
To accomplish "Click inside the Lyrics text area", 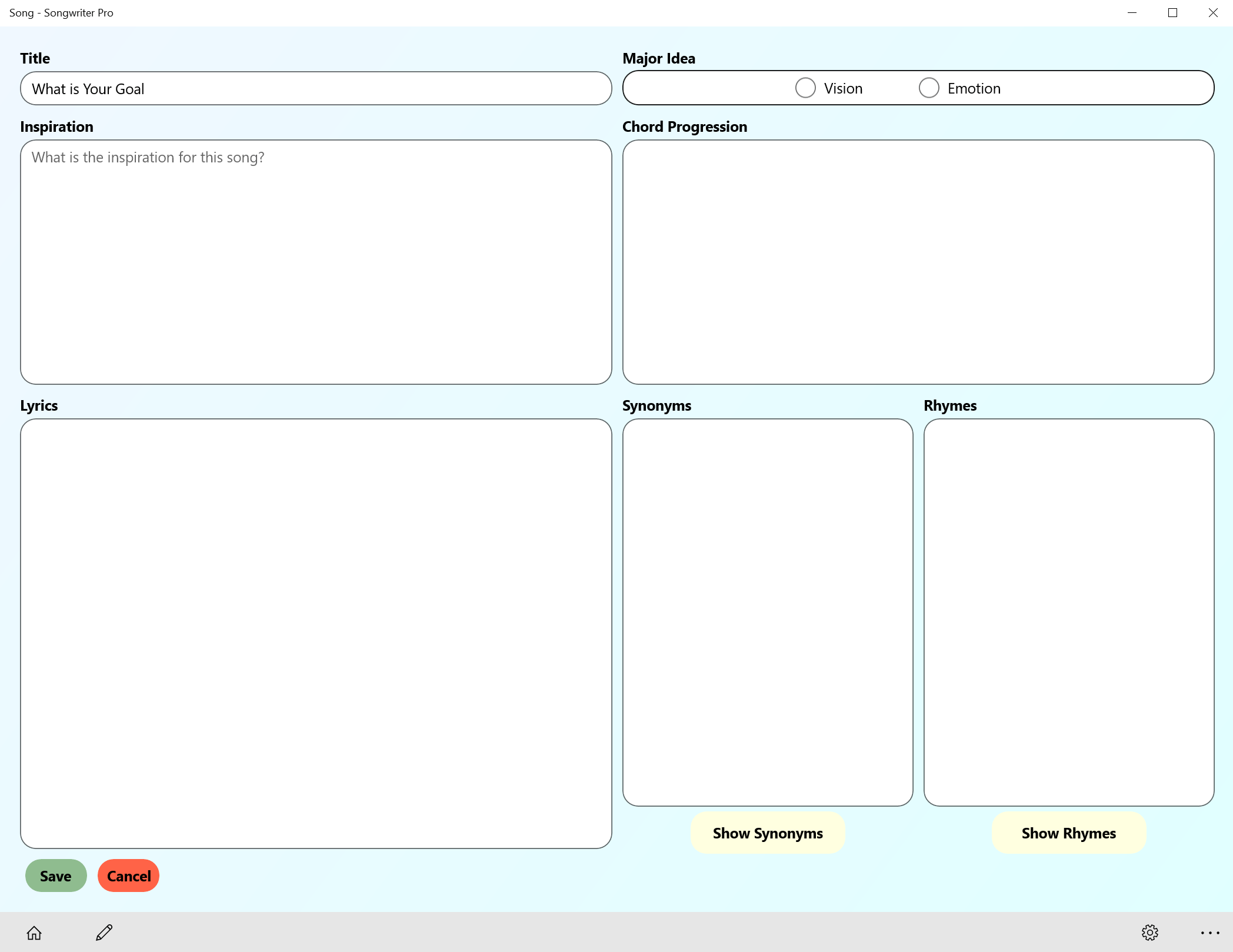I will (316, 634).
